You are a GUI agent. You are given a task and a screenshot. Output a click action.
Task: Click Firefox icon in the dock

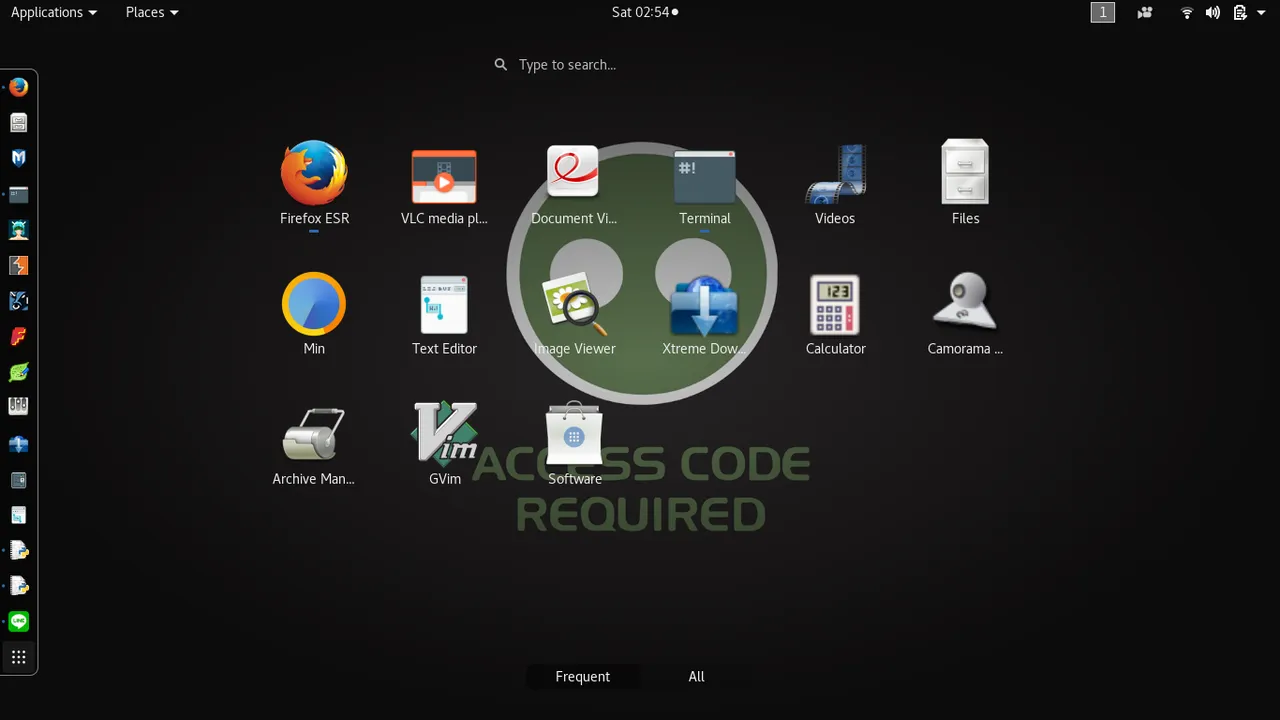[x=18, y=87]
